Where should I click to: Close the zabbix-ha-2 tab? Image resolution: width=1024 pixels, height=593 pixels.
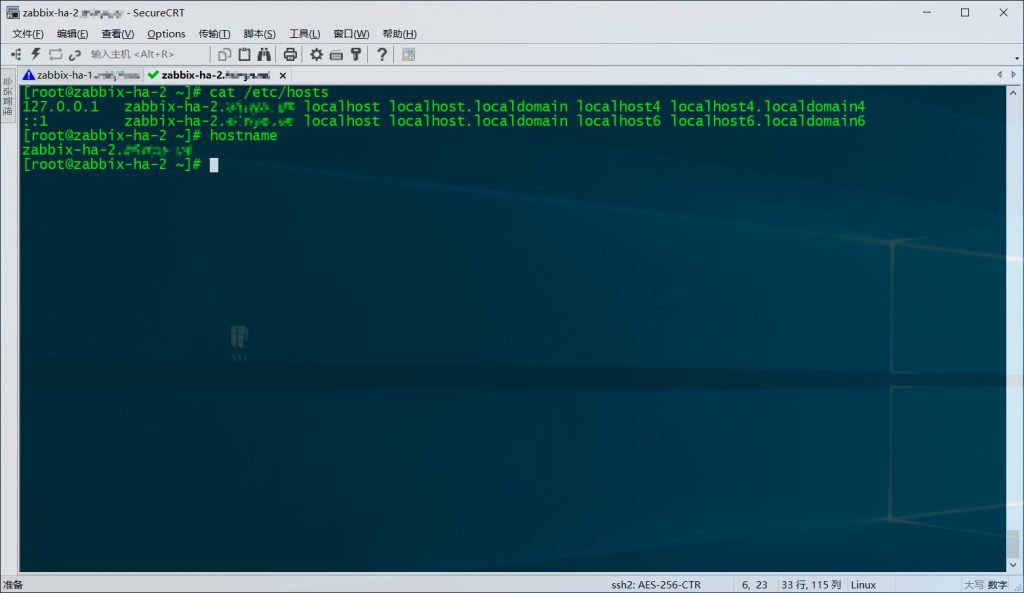pyautogui.click(x=283, y=76)
